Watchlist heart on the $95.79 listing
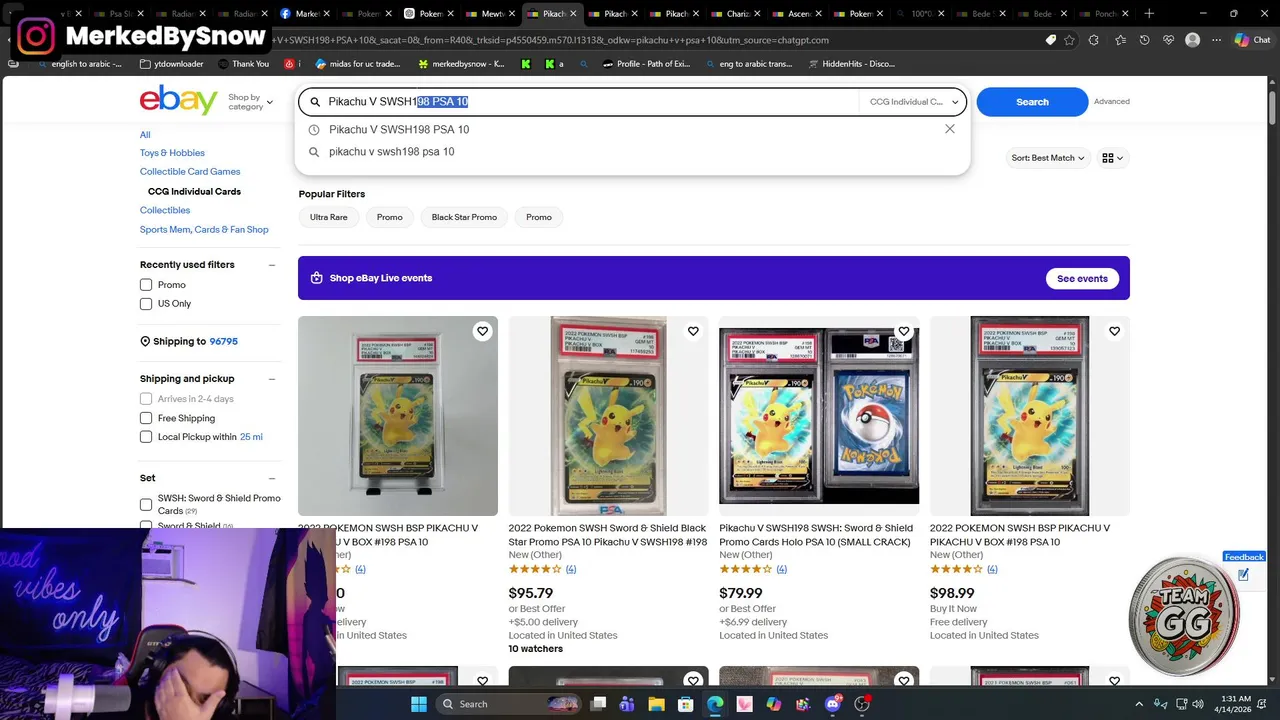 pos(693,331)
